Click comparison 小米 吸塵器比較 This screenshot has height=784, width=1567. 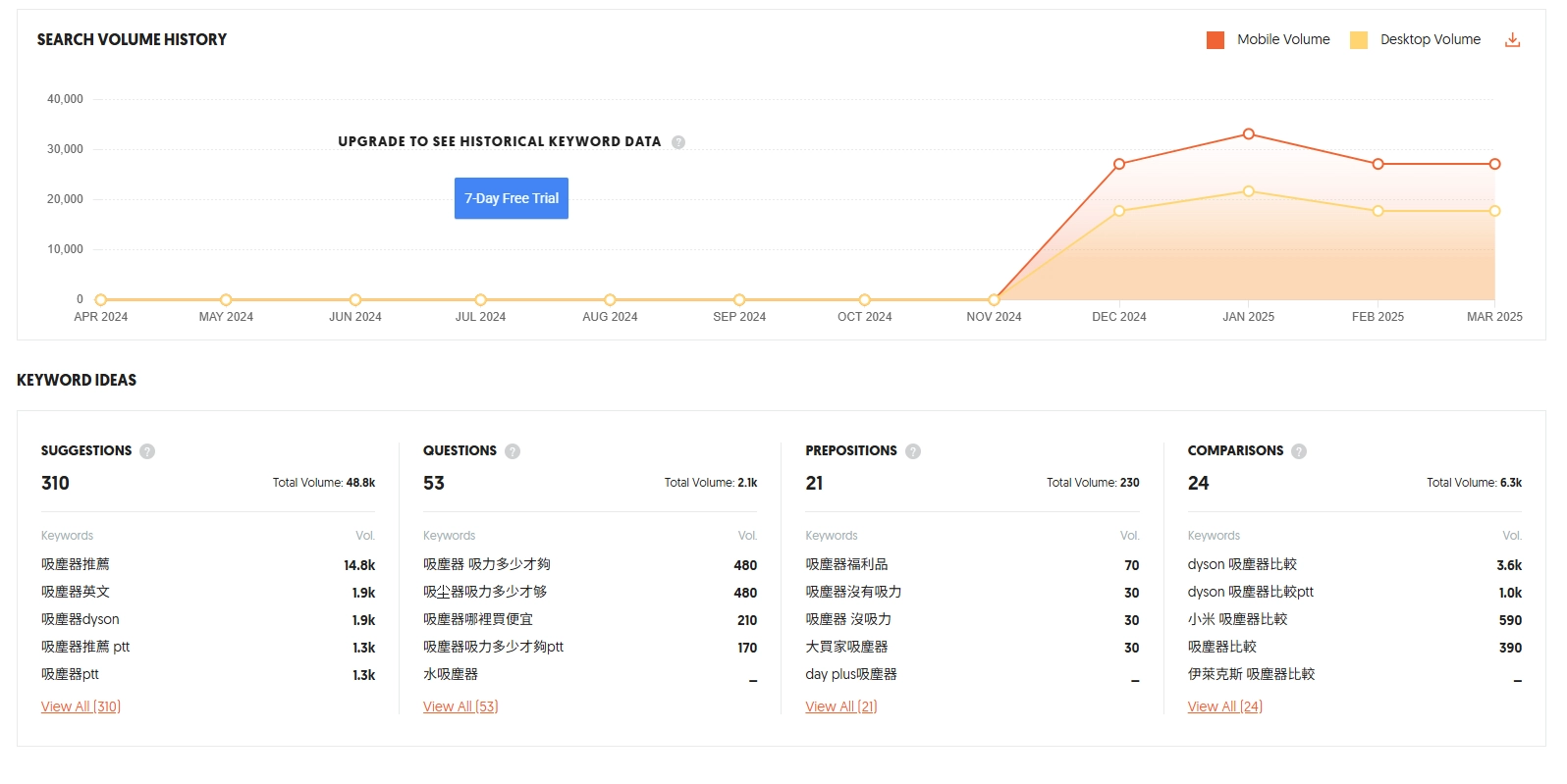point(1237,619)
